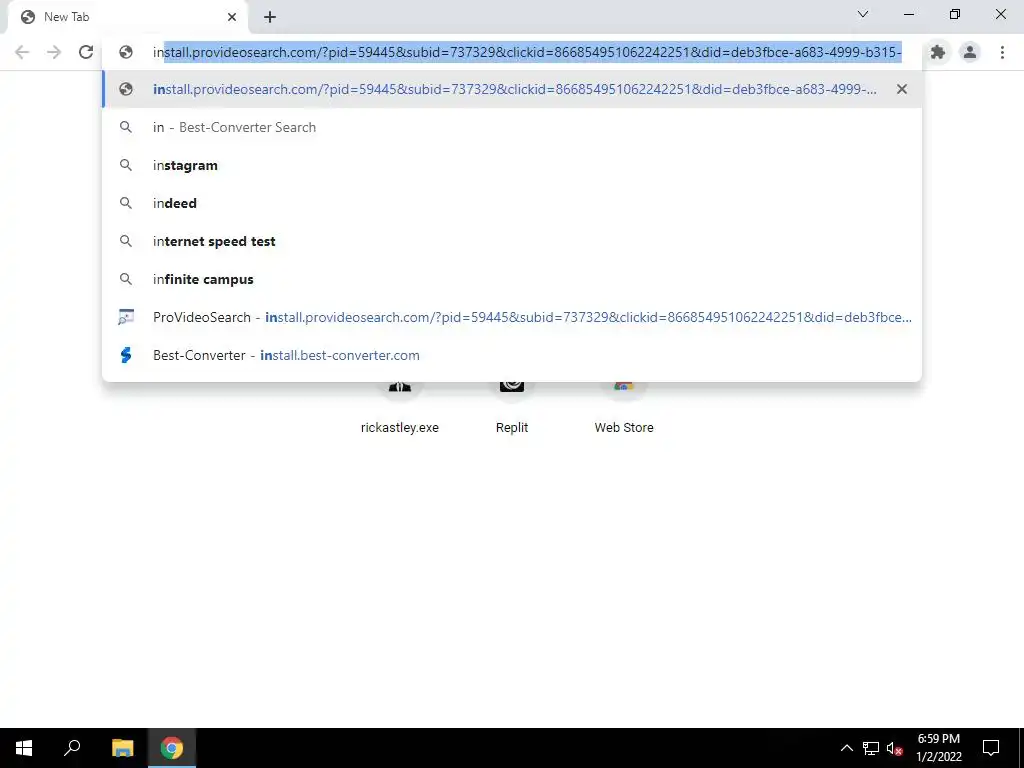Reload the page with the refresh icon
The width and height of the screenshot is (1024, 768).
(86, 52)
